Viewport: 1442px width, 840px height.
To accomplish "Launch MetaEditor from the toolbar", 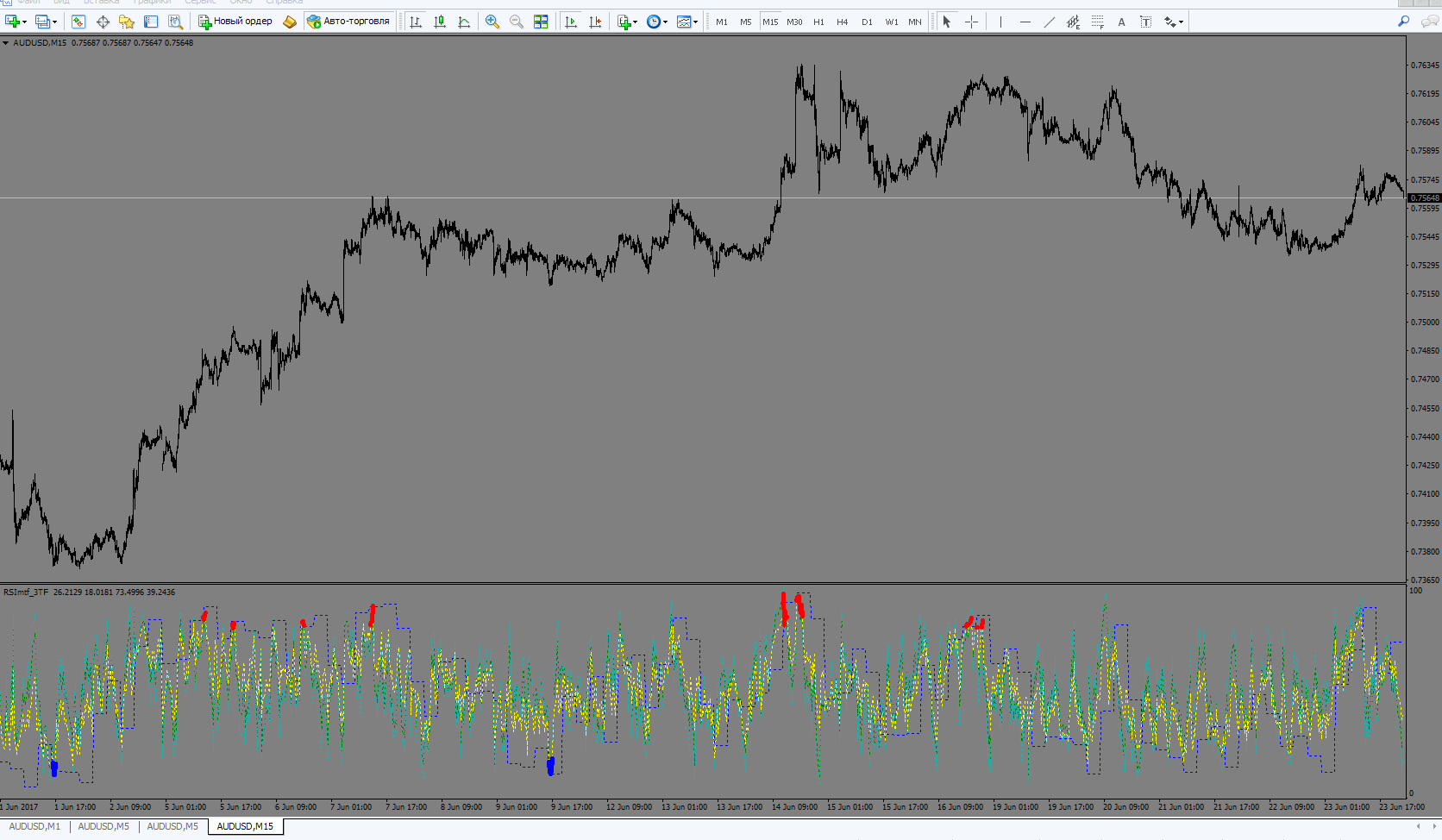I will tap(290, 22).
